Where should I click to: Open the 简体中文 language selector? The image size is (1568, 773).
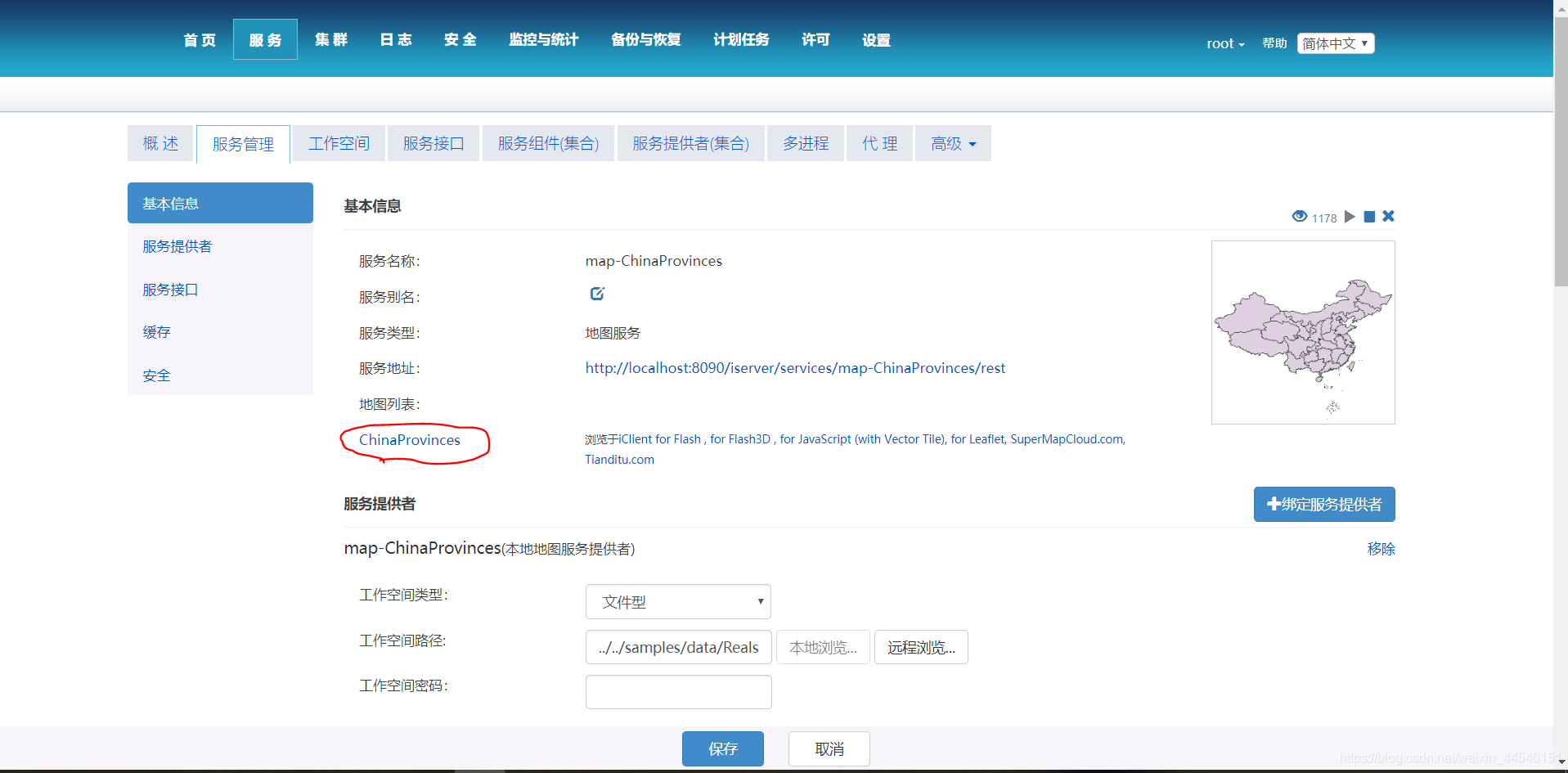(x=1336, y=43)
